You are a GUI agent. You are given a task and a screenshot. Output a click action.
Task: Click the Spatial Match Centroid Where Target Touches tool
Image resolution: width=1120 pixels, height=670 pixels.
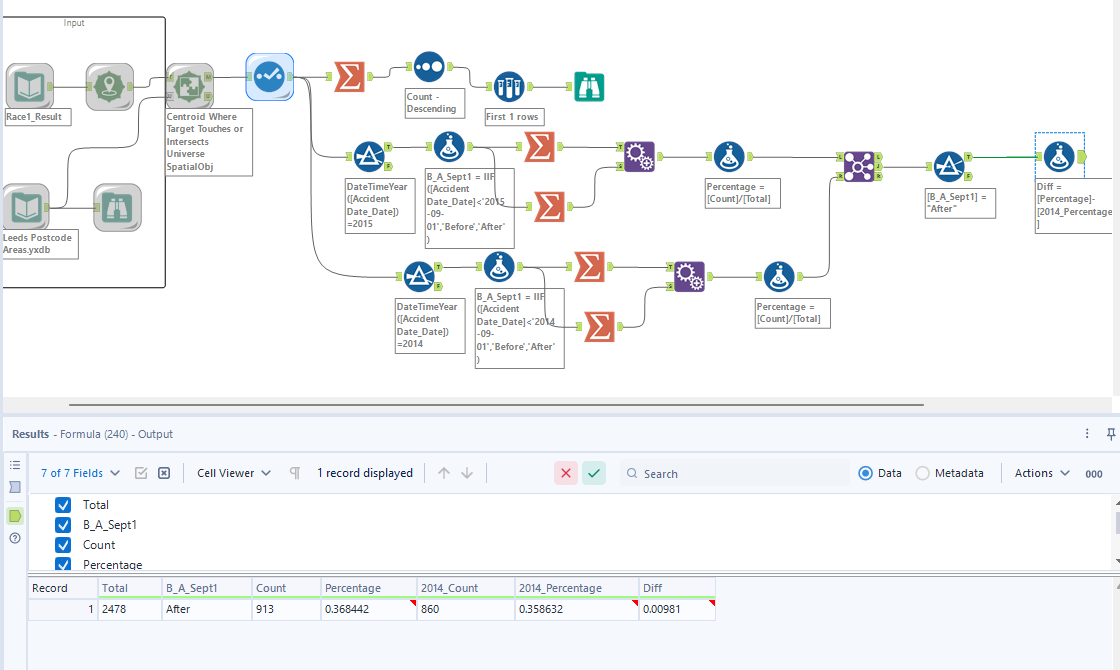190,86
